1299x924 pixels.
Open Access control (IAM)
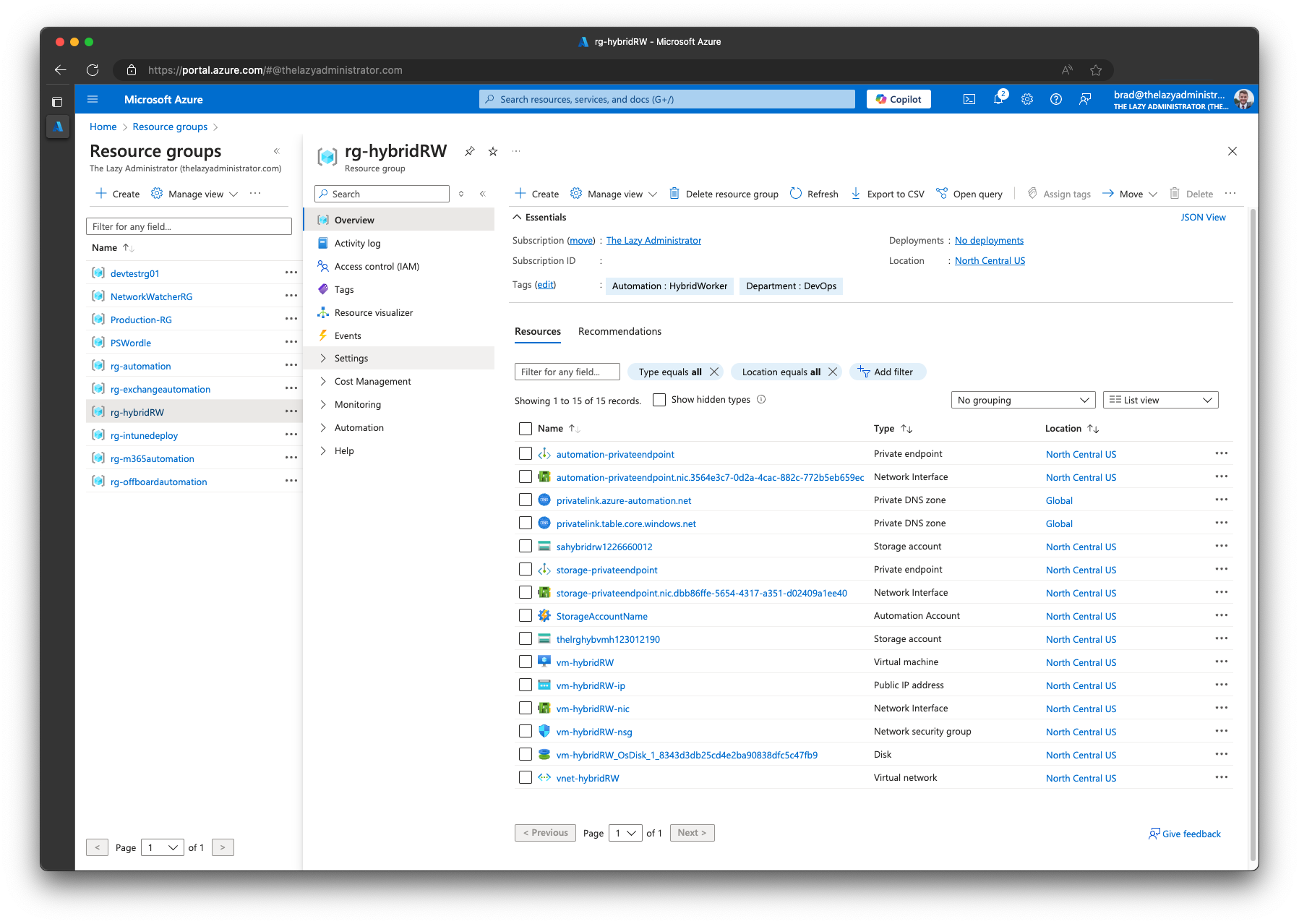pos(399,266)
